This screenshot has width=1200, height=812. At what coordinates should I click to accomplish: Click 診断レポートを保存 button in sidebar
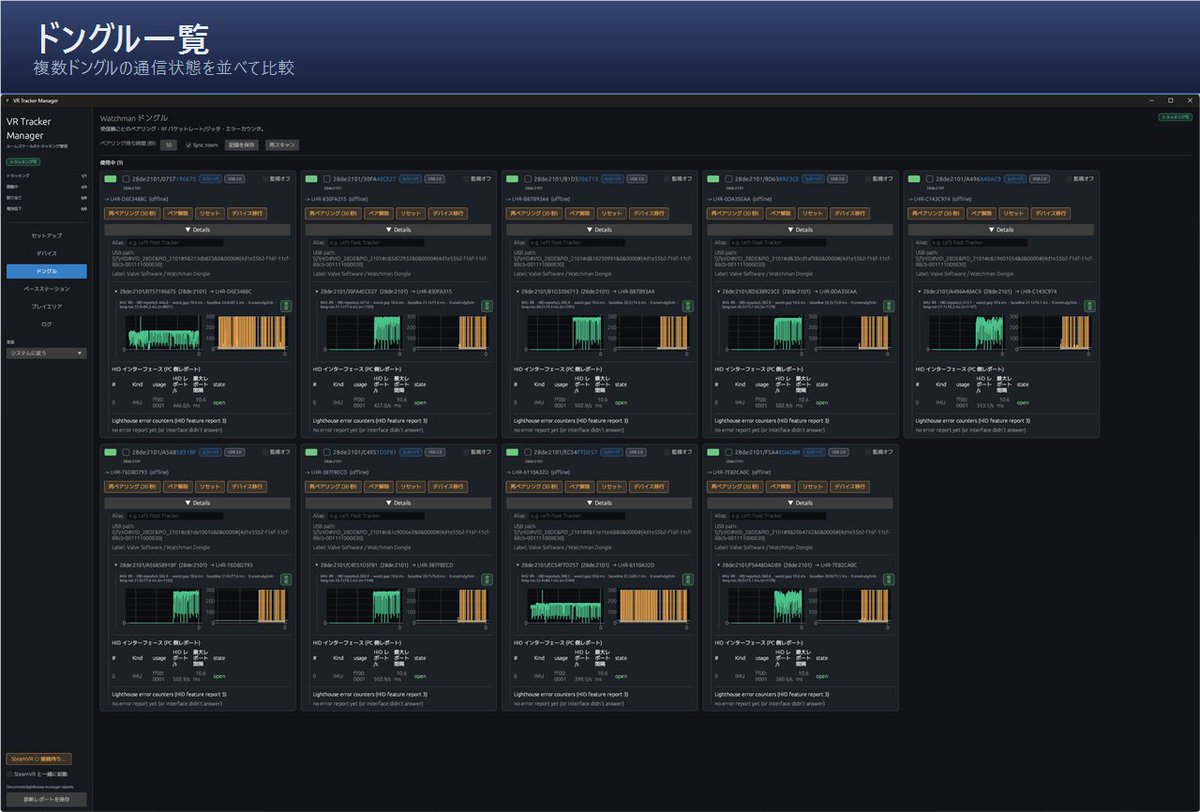coord(46,799)
